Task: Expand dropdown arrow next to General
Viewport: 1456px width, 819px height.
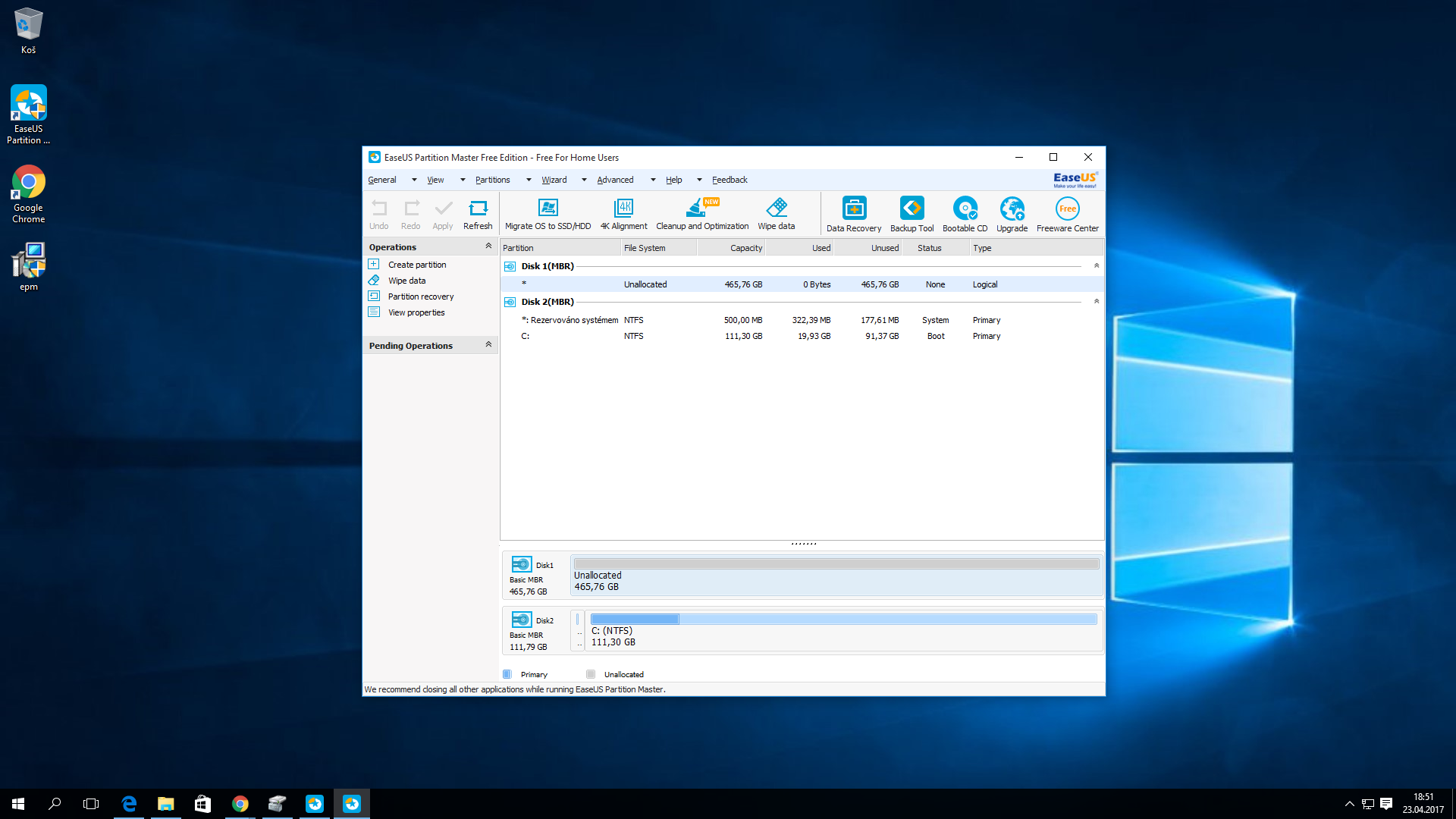Action: (x=414, y=180)
